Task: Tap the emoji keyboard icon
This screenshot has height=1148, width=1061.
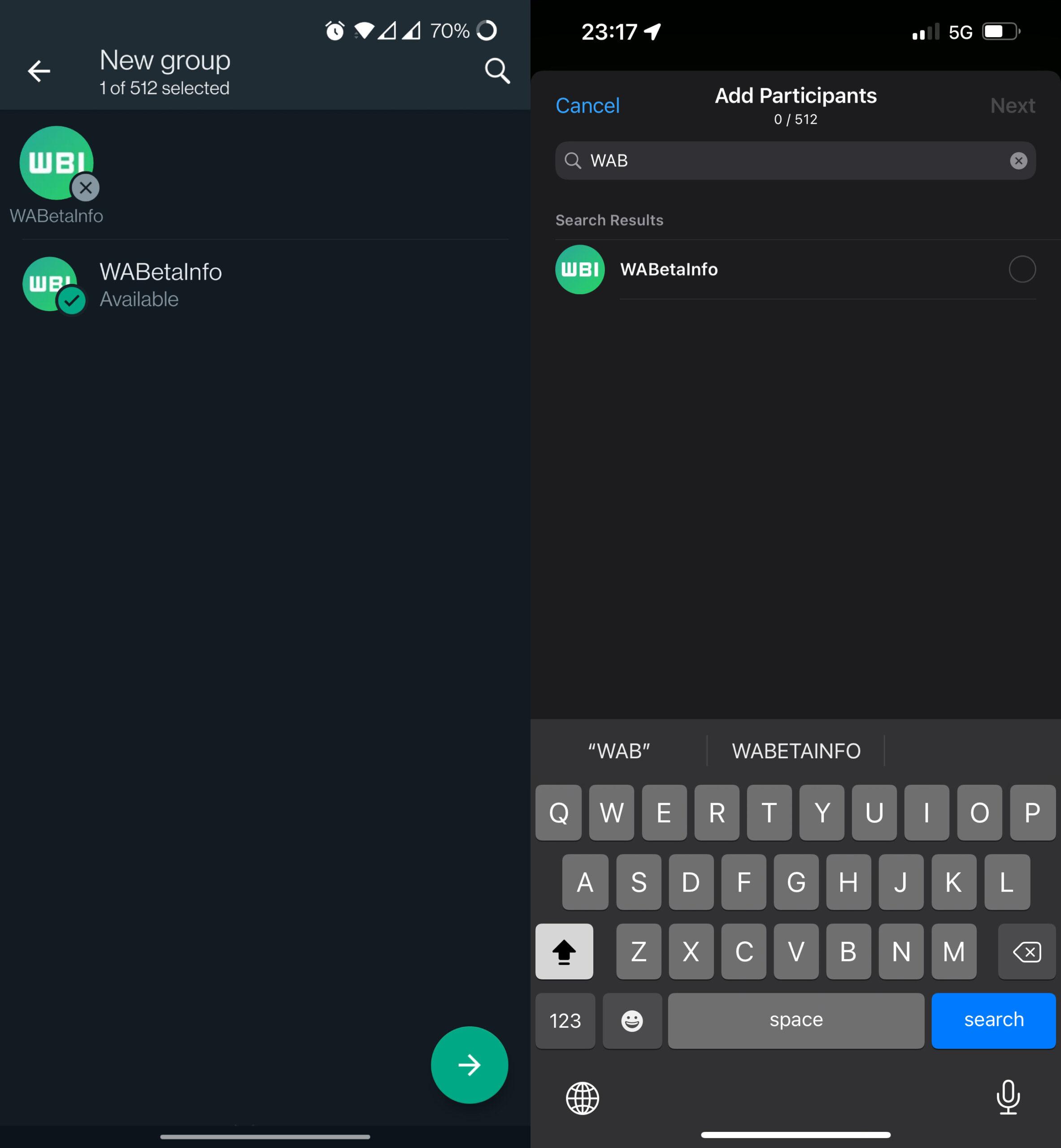Action: tap(634, 1019)
